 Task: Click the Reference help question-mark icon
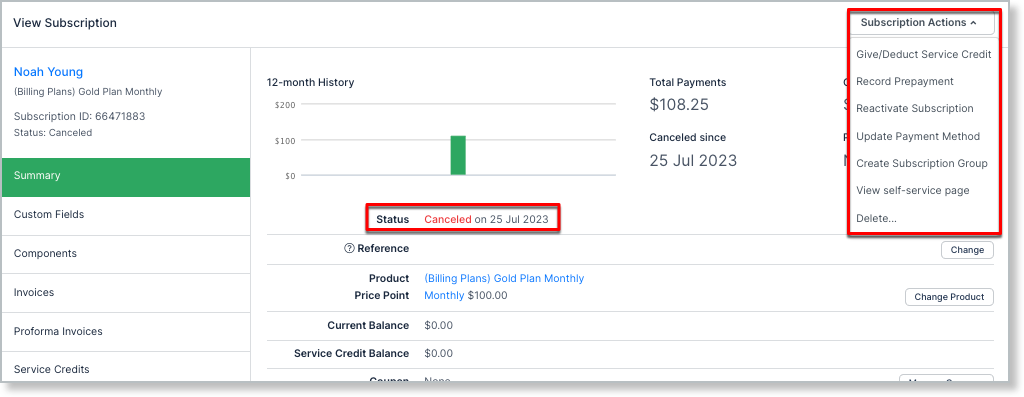349,248
